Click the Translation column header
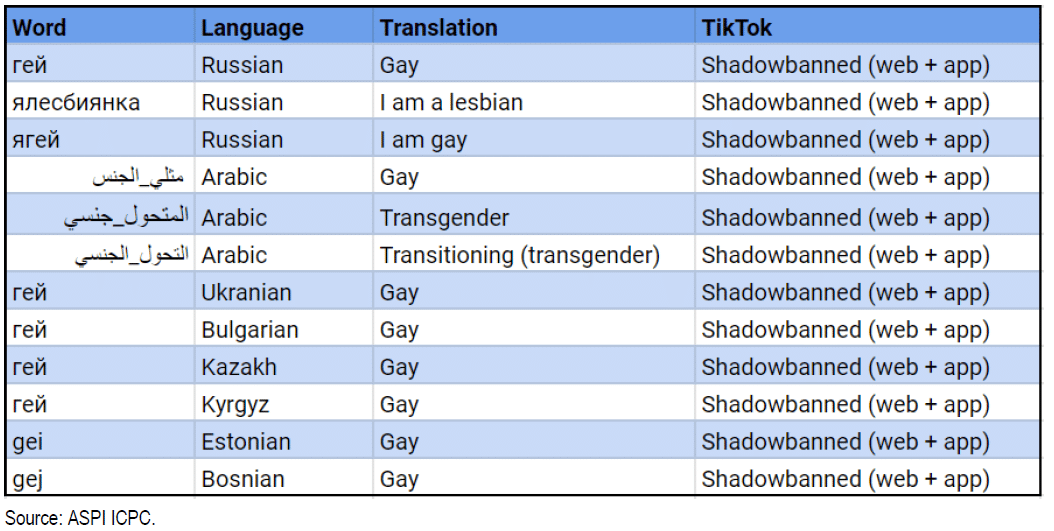Image resolution: width=1054 pixels, height=531 pixels. (438, 28)
